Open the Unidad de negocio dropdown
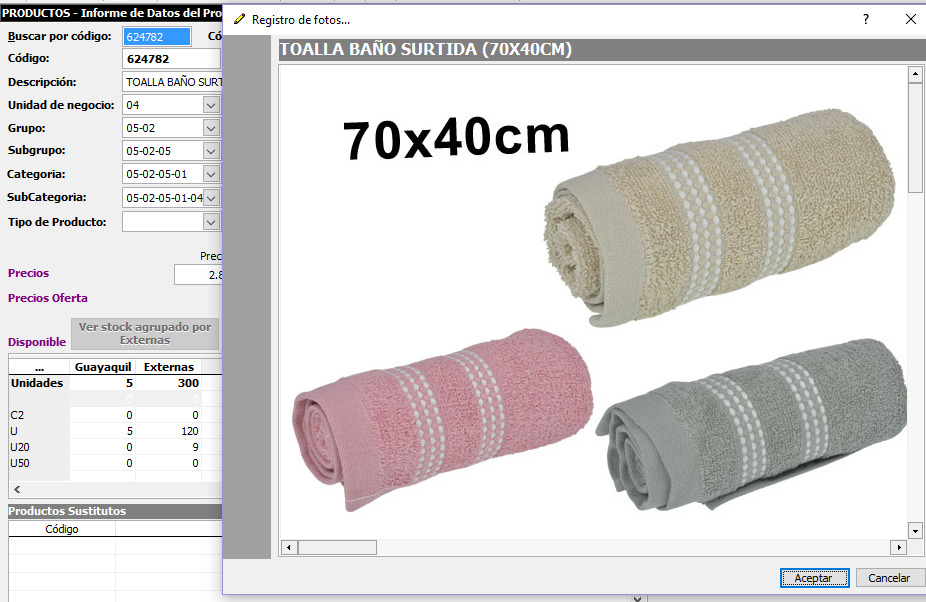The image size is (926, 602). click(x=210, y=105)
